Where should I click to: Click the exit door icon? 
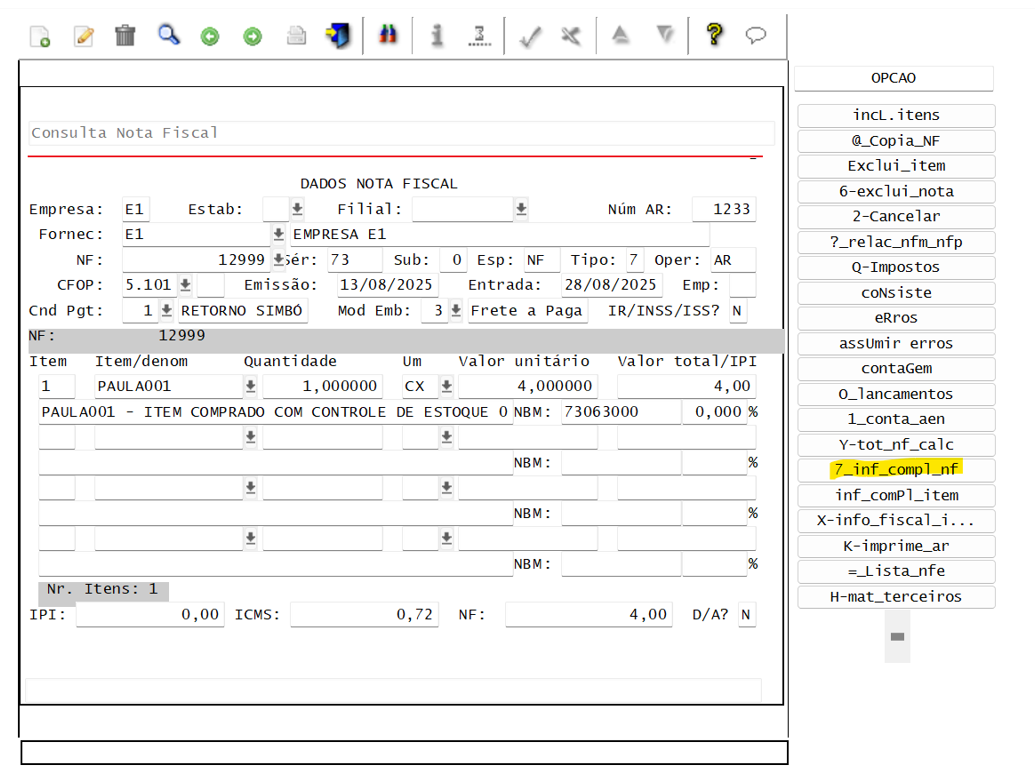click(338, 33)
